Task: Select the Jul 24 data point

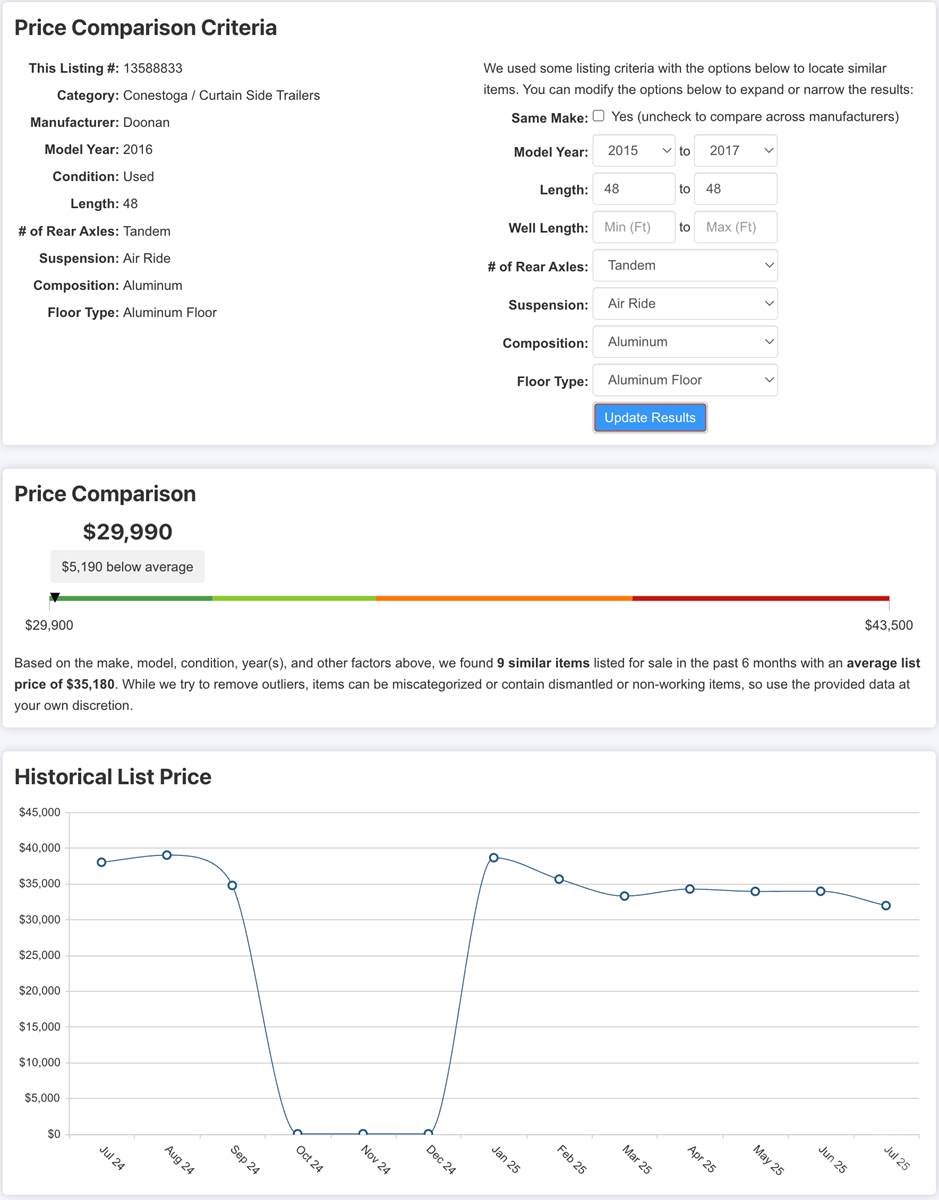Action: pos(102,862)
